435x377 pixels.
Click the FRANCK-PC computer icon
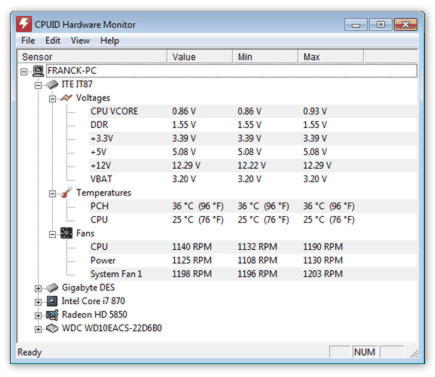[x=38, y=71]
